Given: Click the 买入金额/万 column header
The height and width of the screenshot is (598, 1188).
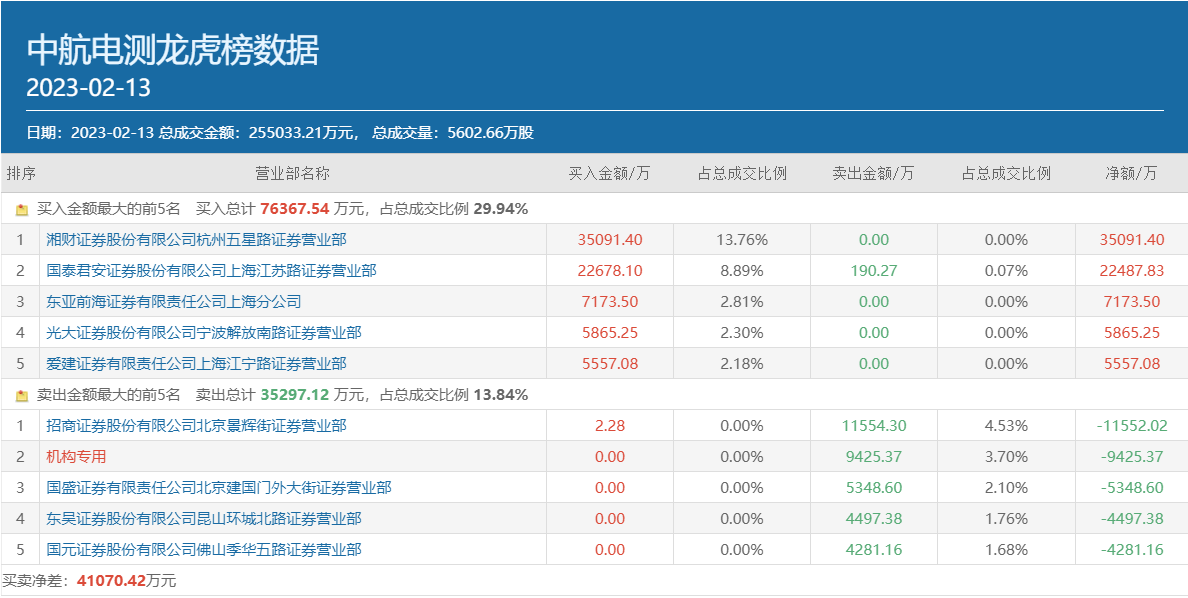Looking at the screenshot, I should [609, 173].
